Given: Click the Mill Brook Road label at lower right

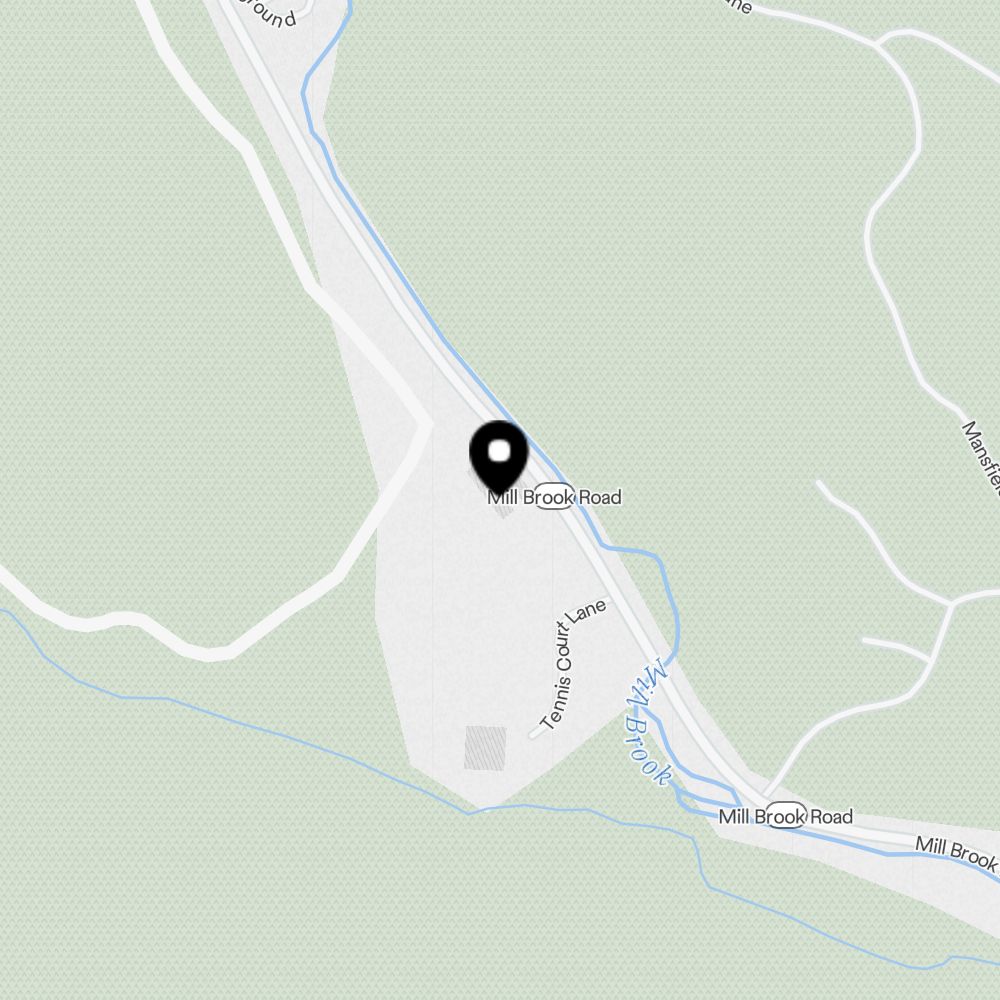Looking at the screenshot, I should click(786, 816).
